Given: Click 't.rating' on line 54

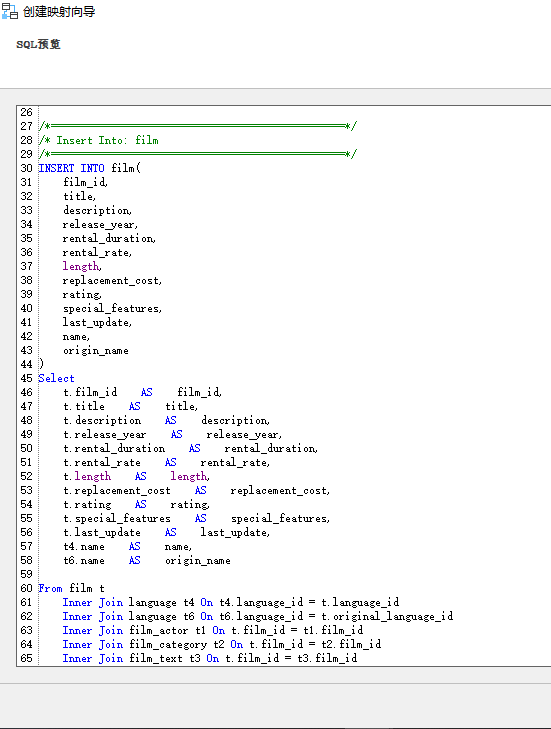Looking at the screenshot, I should click(x=87, y=504).
